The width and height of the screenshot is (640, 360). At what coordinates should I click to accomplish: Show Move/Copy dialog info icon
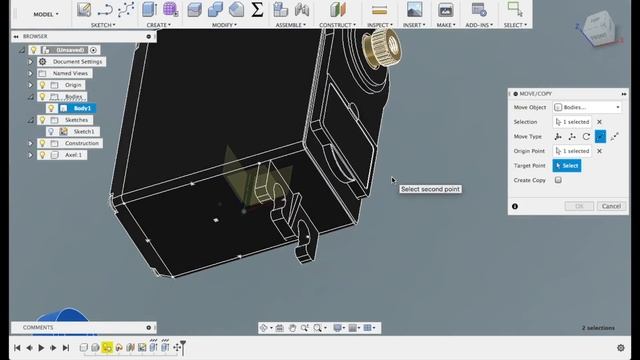tap(515, 207)
